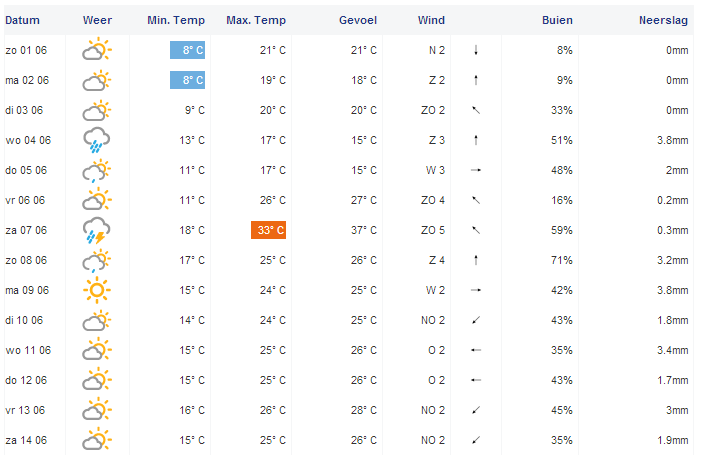
Task: Click the rain cloud icon for wo 04 06
Action: 97,140
